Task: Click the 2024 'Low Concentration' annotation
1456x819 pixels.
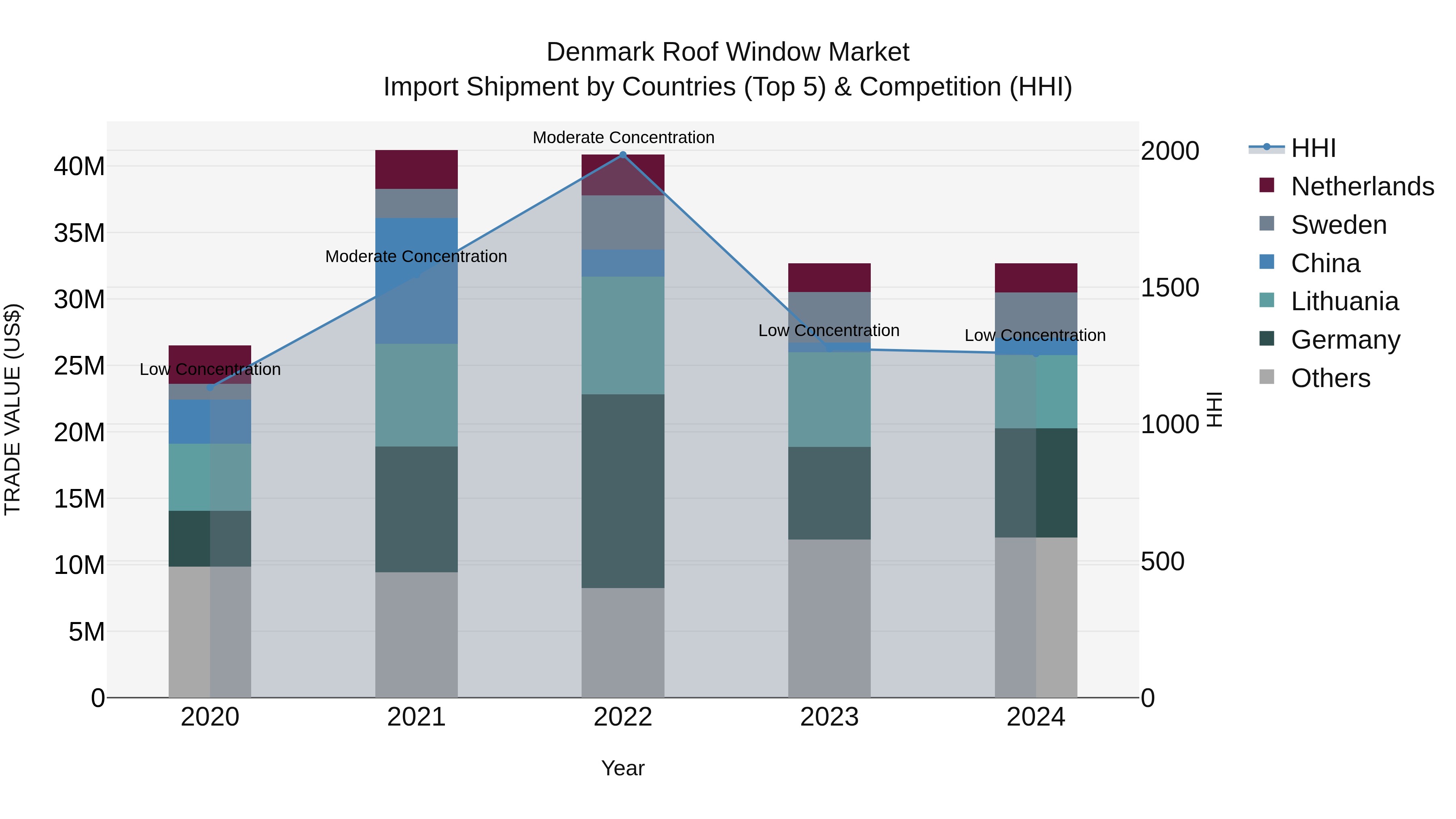Action: coord(1035,335)
